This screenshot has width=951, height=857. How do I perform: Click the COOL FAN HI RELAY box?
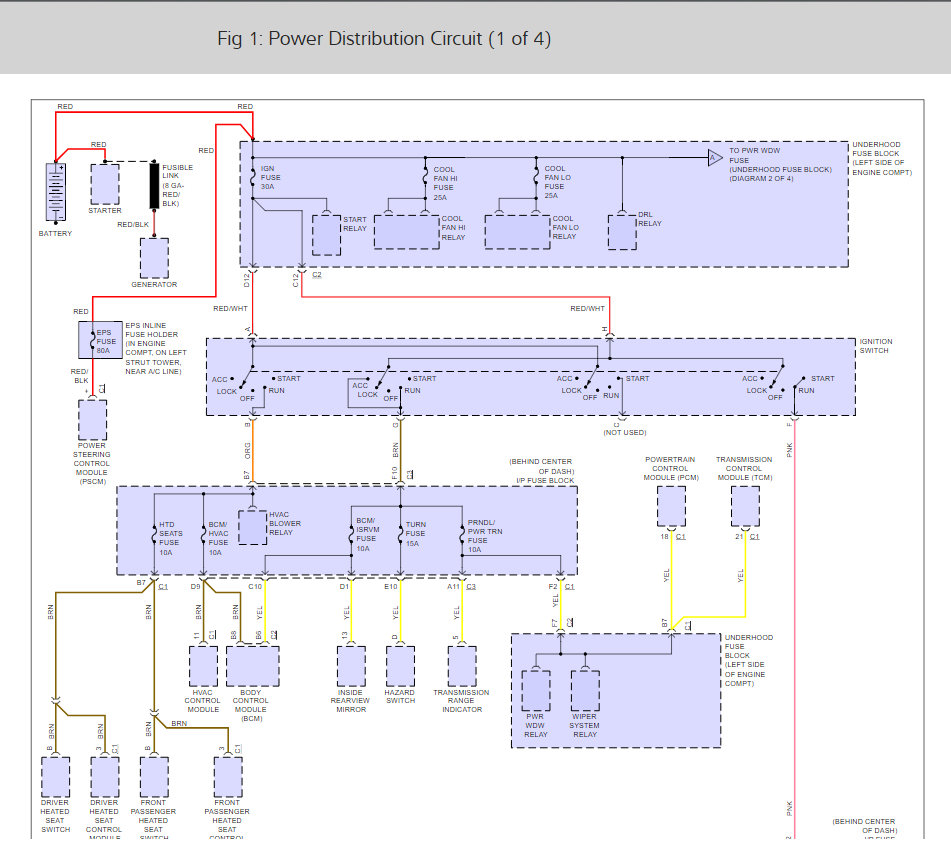(406, 232)
